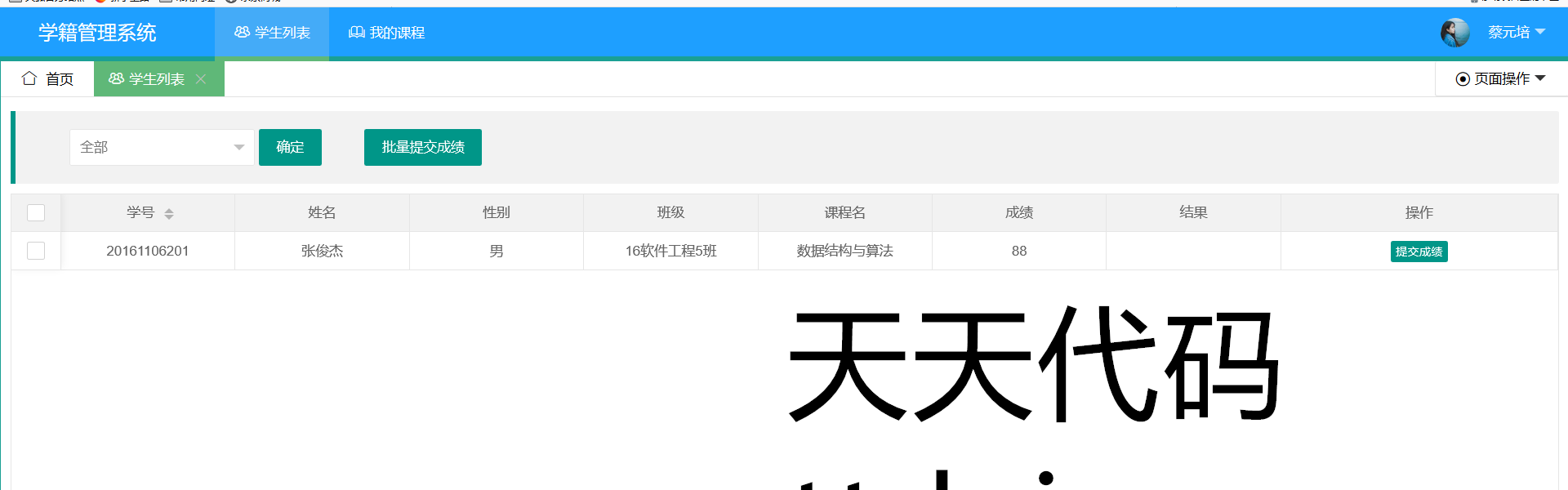This screenshot has width=1568, height=490.
Task: Click the circle icon next to 页面操作
Action: tap(1463, 79)
